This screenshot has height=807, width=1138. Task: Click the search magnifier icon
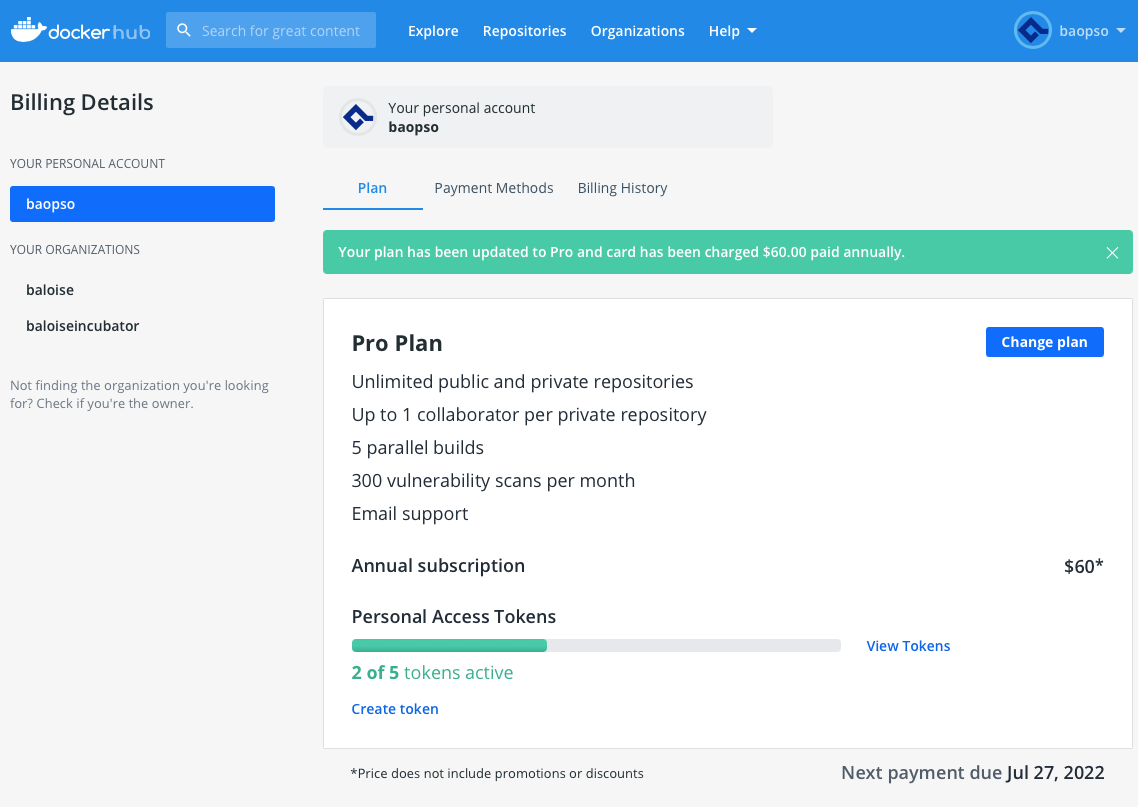[x=184, y=30]
